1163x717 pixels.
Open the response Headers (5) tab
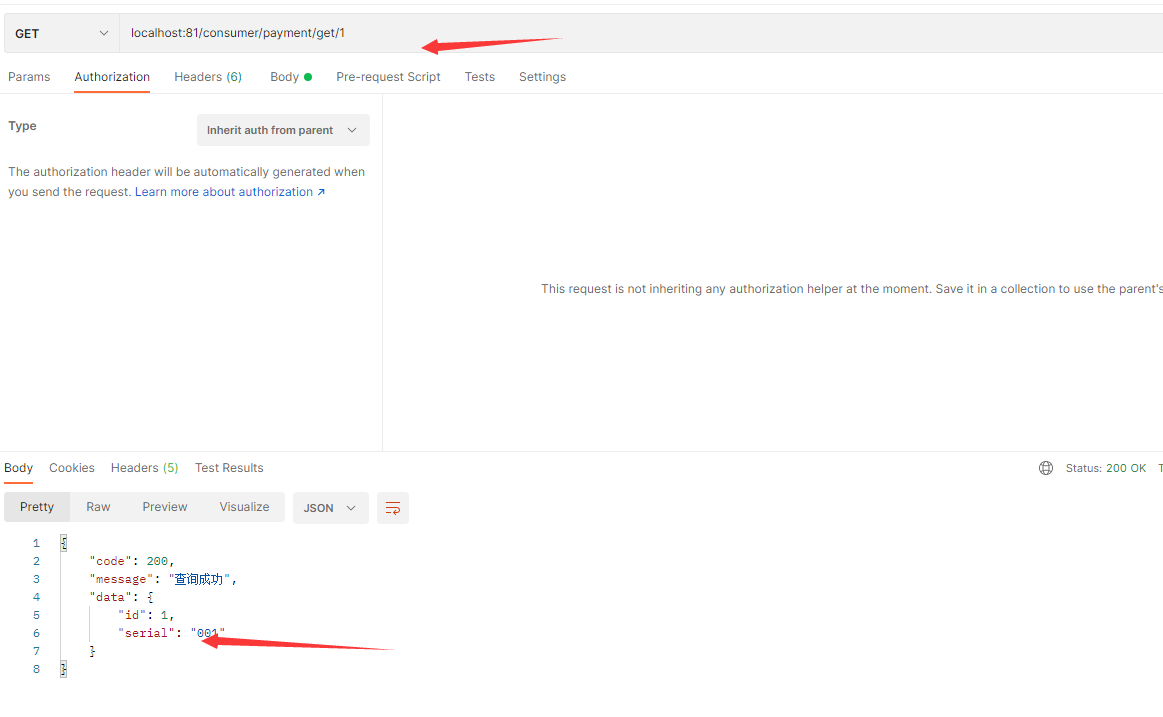[x=145, y=468]
